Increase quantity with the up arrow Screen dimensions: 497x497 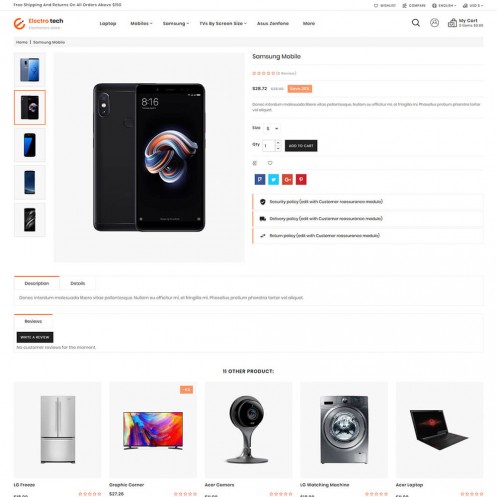point(278,143)
